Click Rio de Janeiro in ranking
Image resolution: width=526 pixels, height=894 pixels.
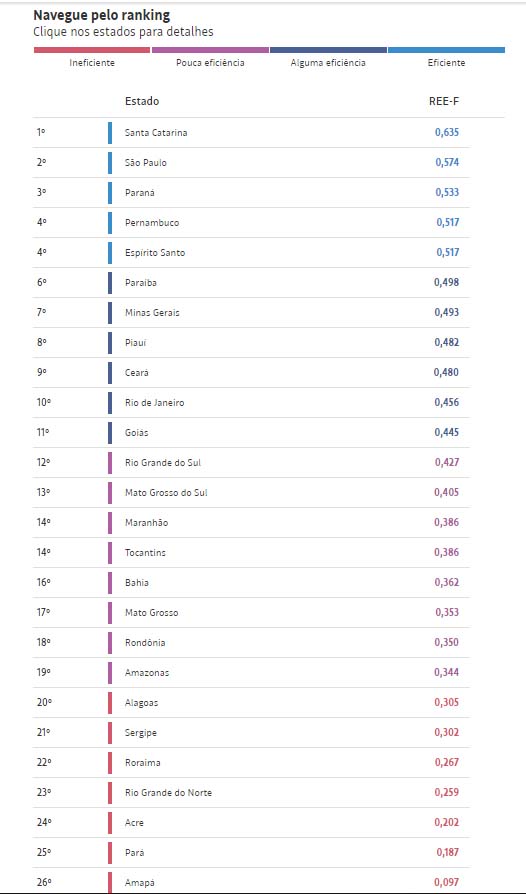251,403
